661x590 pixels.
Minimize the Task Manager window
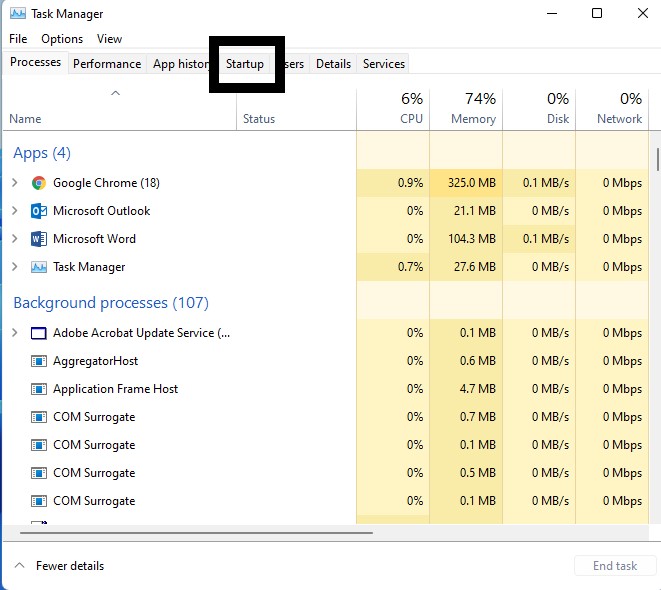(x=552, y=13)
